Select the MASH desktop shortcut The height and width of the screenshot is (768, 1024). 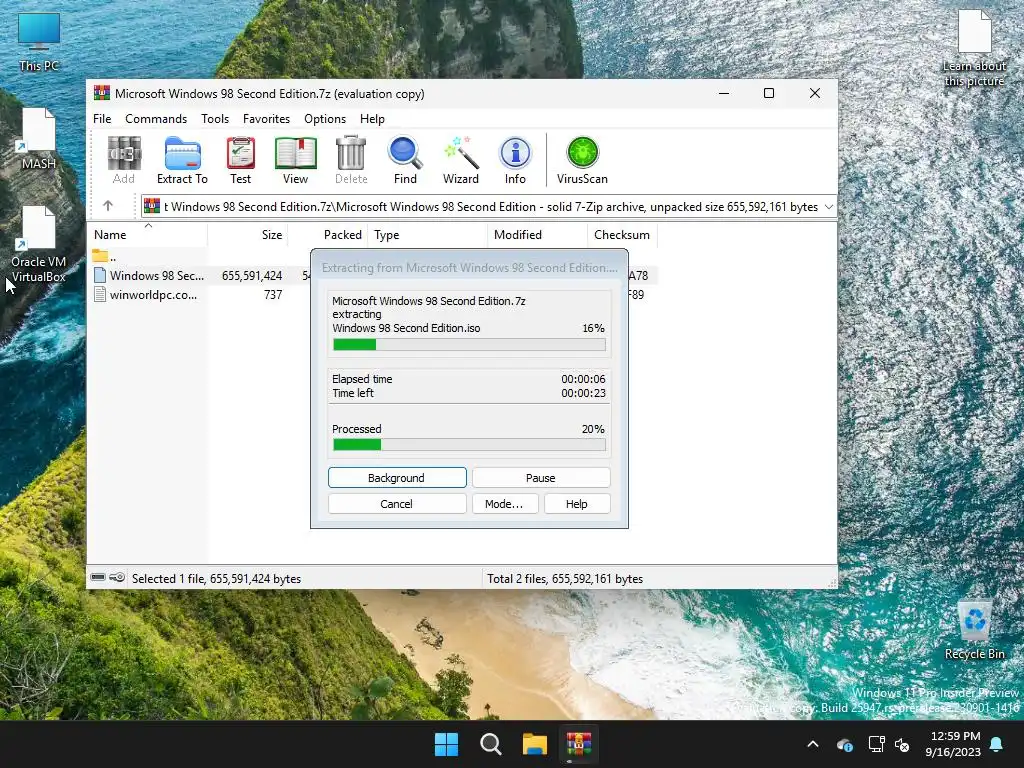pos(39,138)
